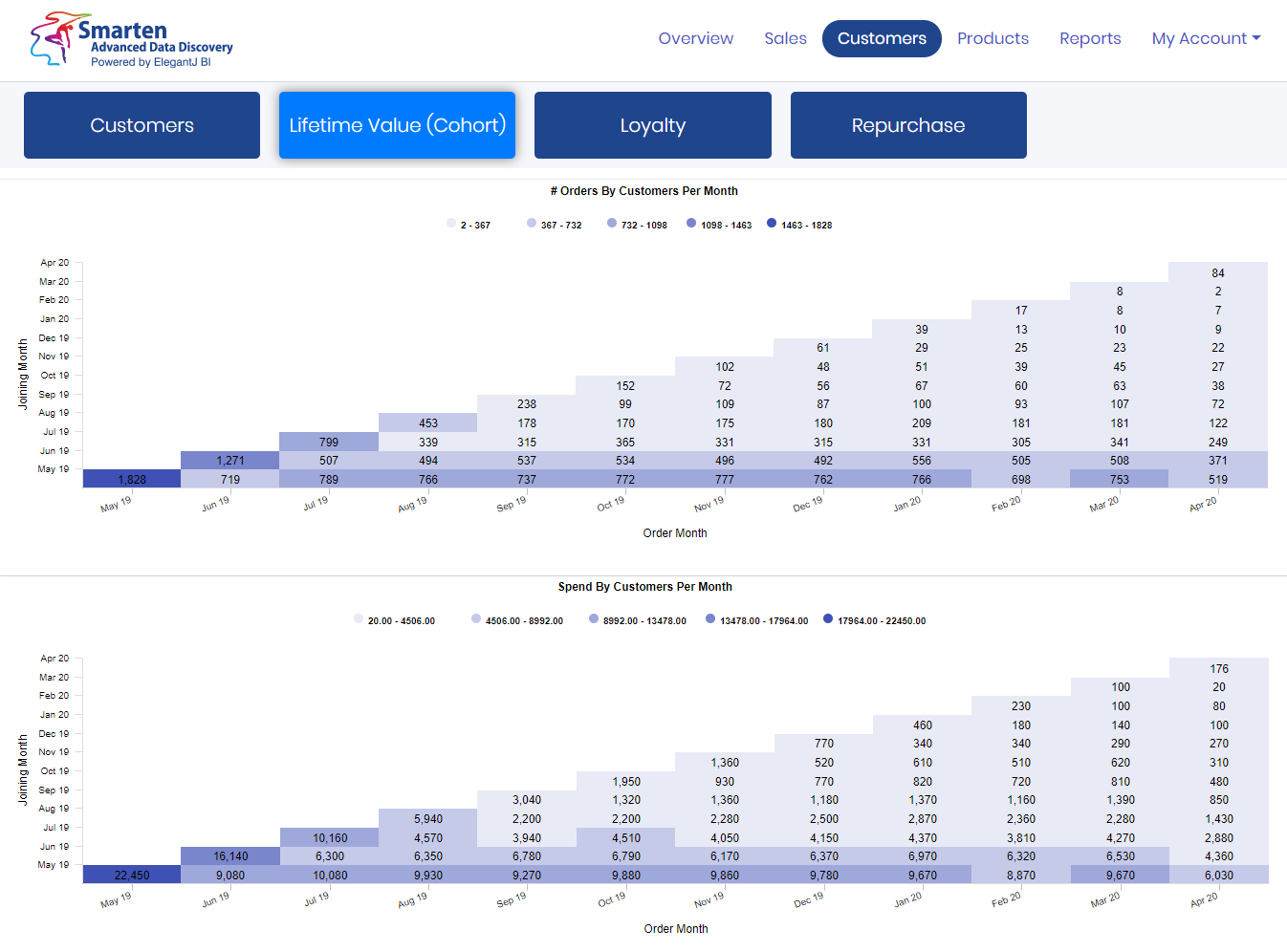Click the 238 orders heatmap cell
The image size is (1287, 952).
coord(527,404)
